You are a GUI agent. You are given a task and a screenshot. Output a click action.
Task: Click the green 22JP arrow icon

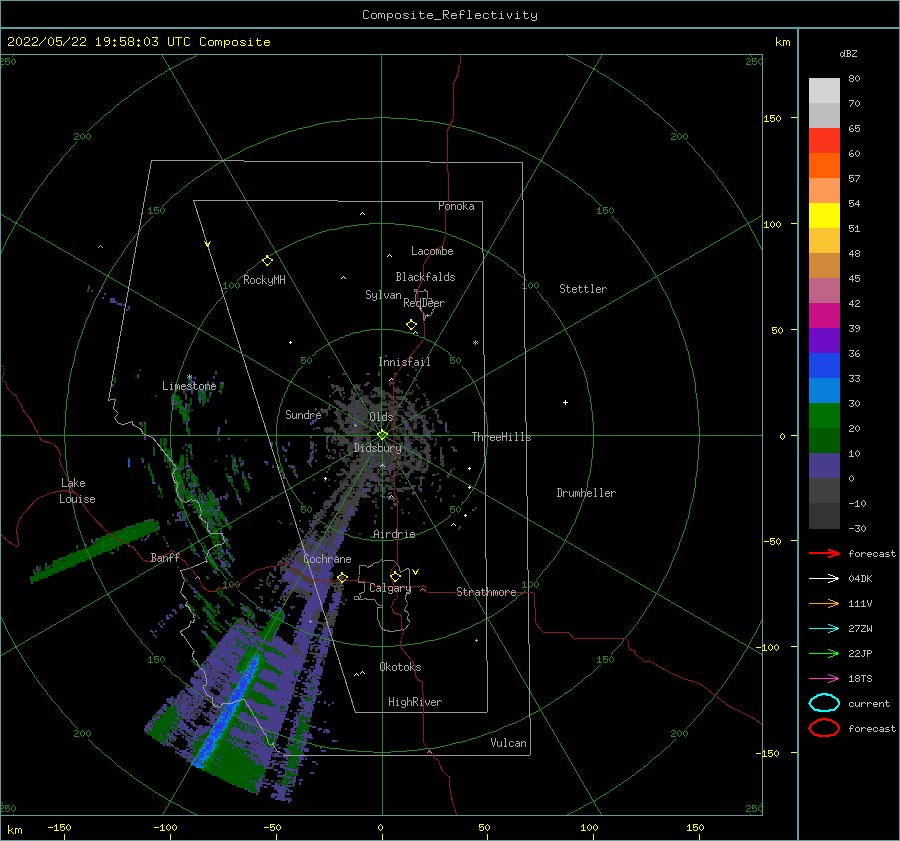tap(824, 653)
